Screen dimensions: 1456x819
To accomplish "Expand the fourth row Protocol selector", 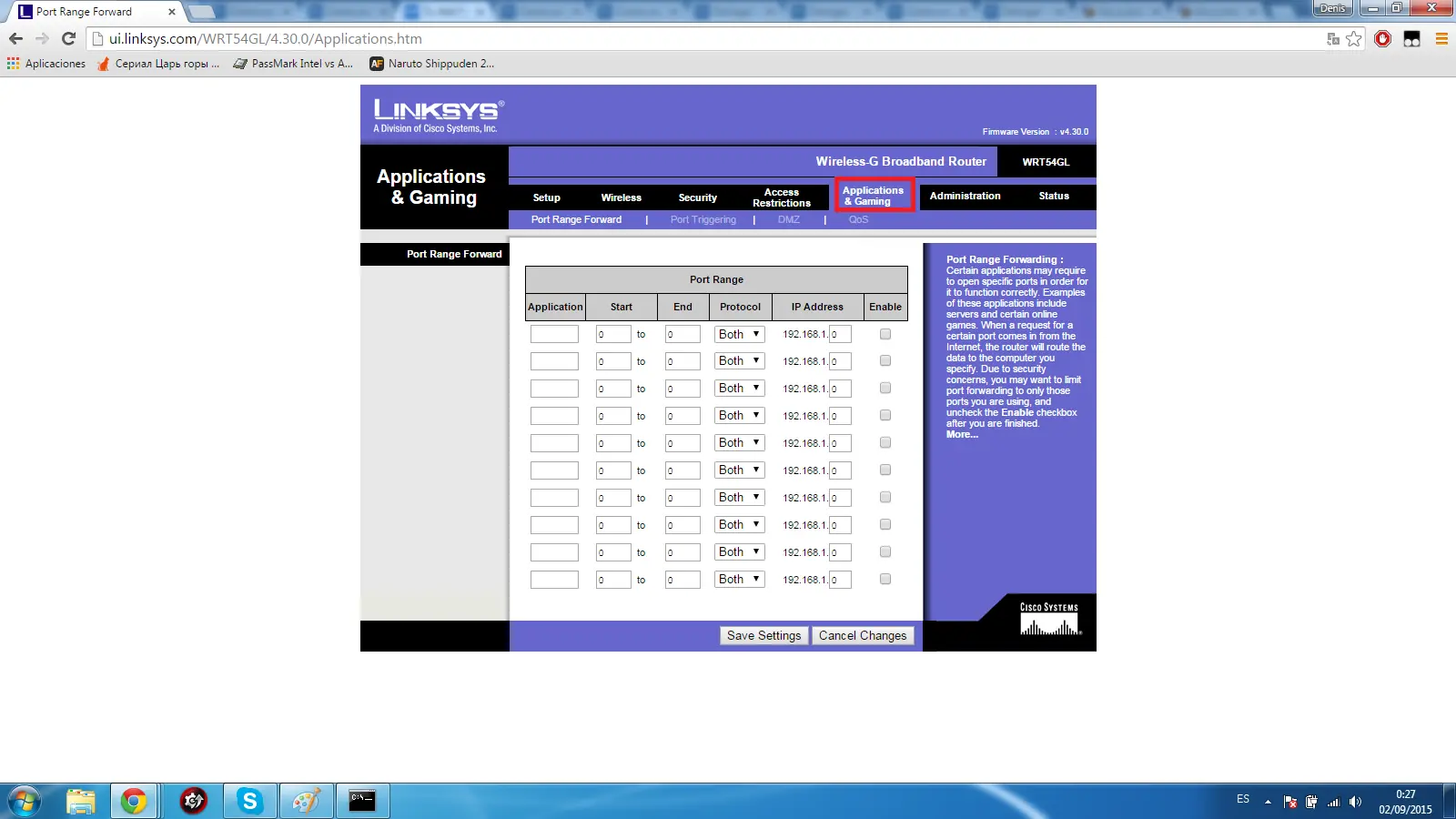I will [740, 416].
